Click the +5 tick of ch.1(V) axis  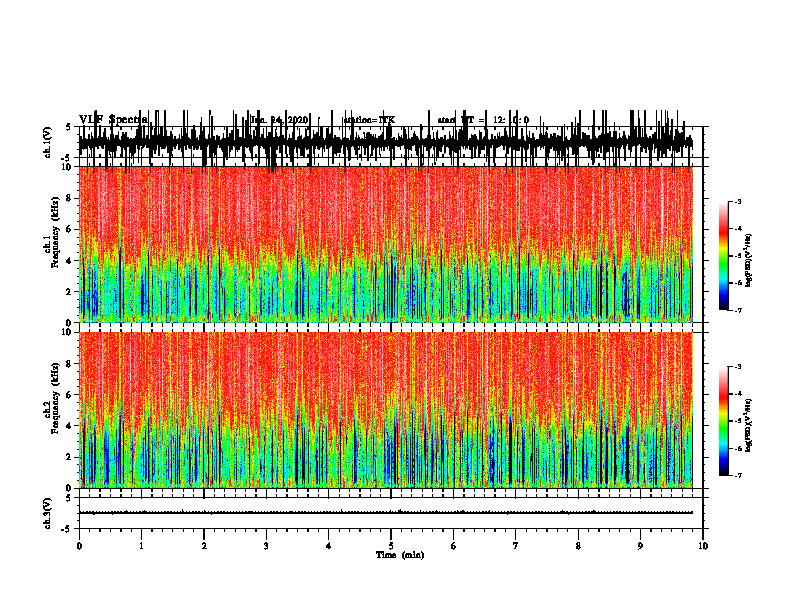coord(68,127)
